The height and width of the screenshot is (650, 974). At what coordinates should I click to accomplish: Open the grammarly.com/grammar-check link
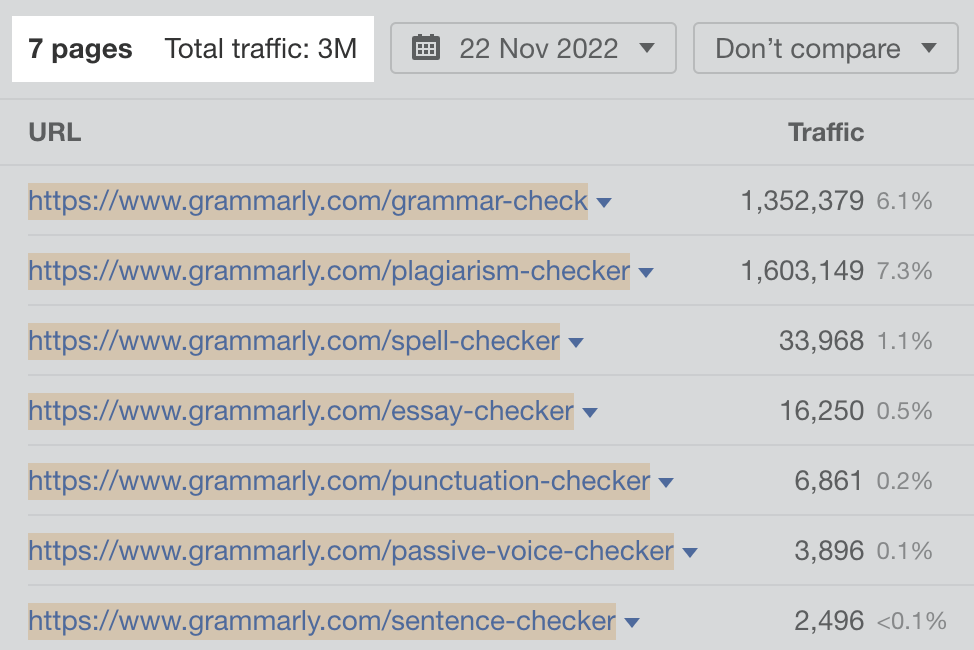pyautogui.click(x=305, y=201)
